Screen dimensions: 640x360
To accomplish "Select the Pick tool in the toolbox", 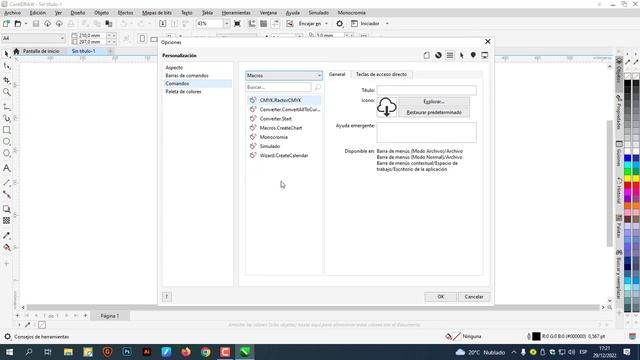I will tap(7, 54).
